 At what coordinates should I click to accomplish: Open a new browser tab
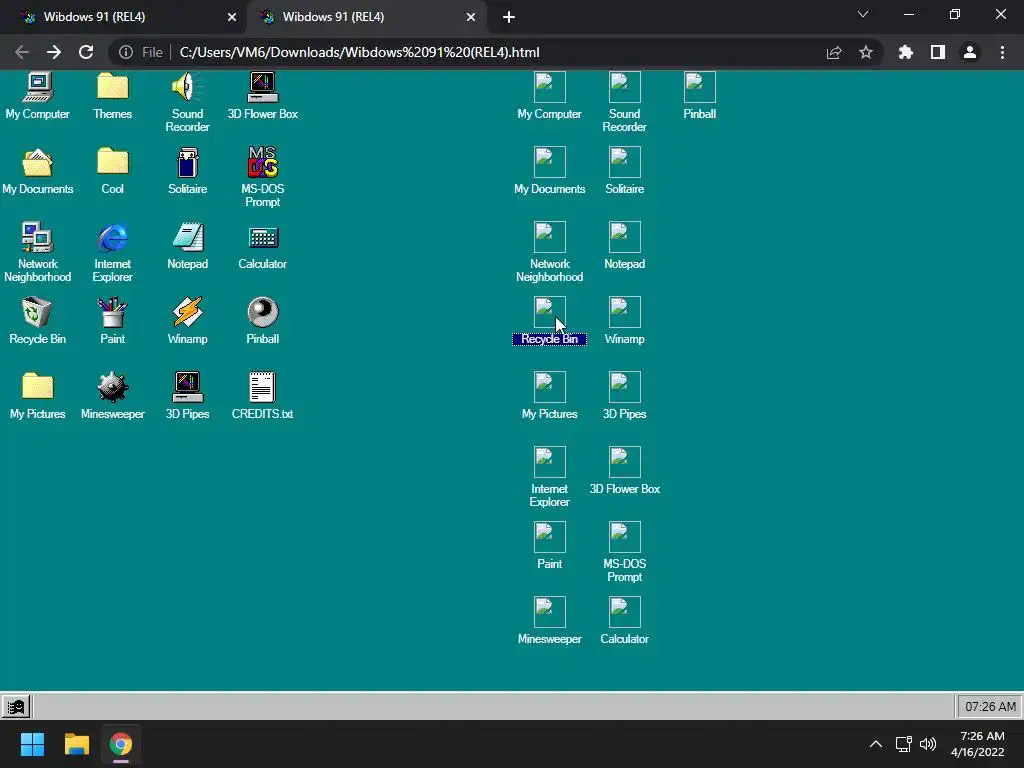[509, 17]
